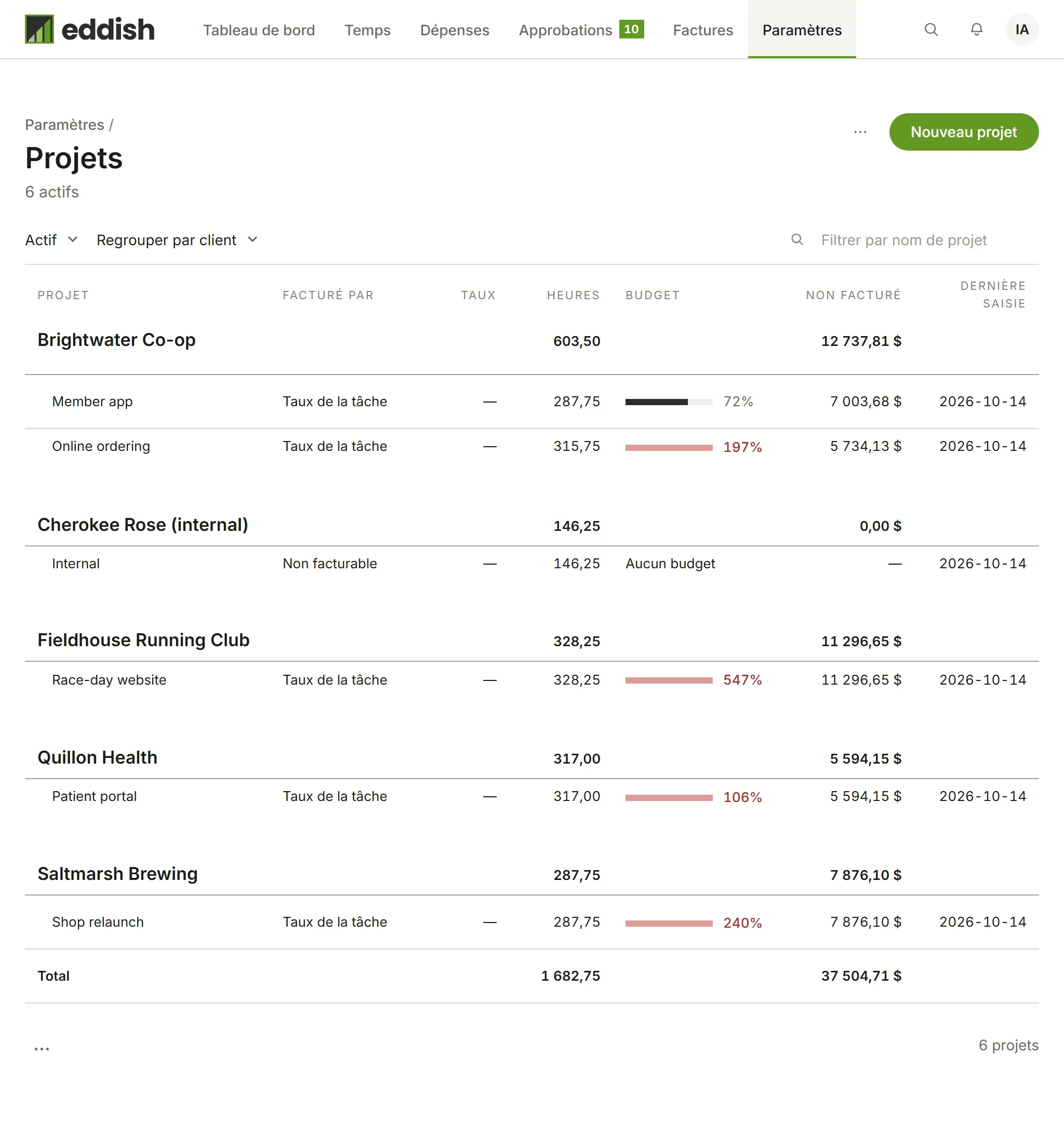The height and width of the screenshot is (1122, 1064).
Task: Open the more options ellipsis beside Nouveau projet
Action: 860,132
